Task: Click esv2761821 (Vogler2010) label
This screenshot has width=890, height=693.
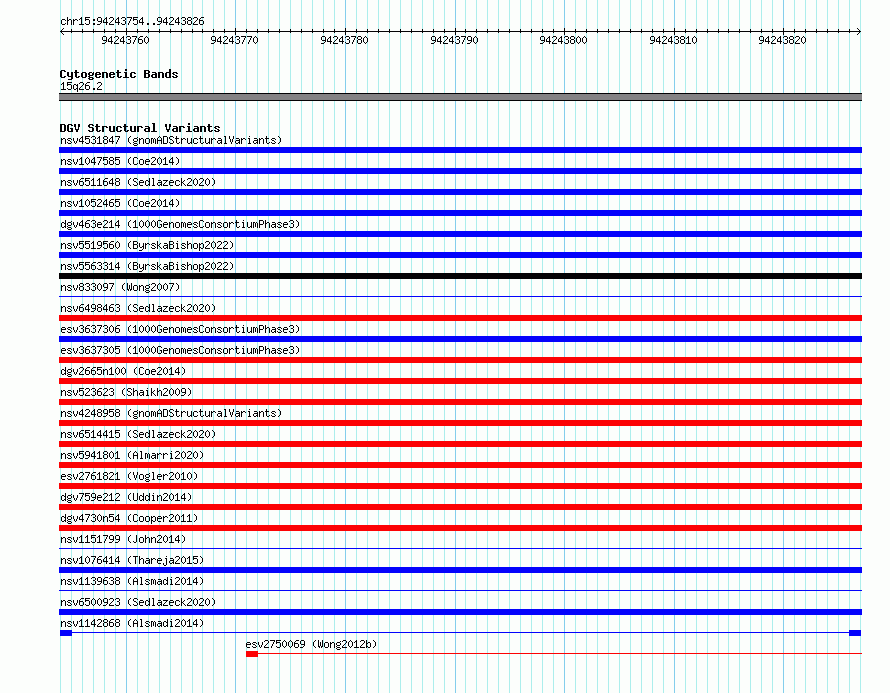Action: point(129,476)
